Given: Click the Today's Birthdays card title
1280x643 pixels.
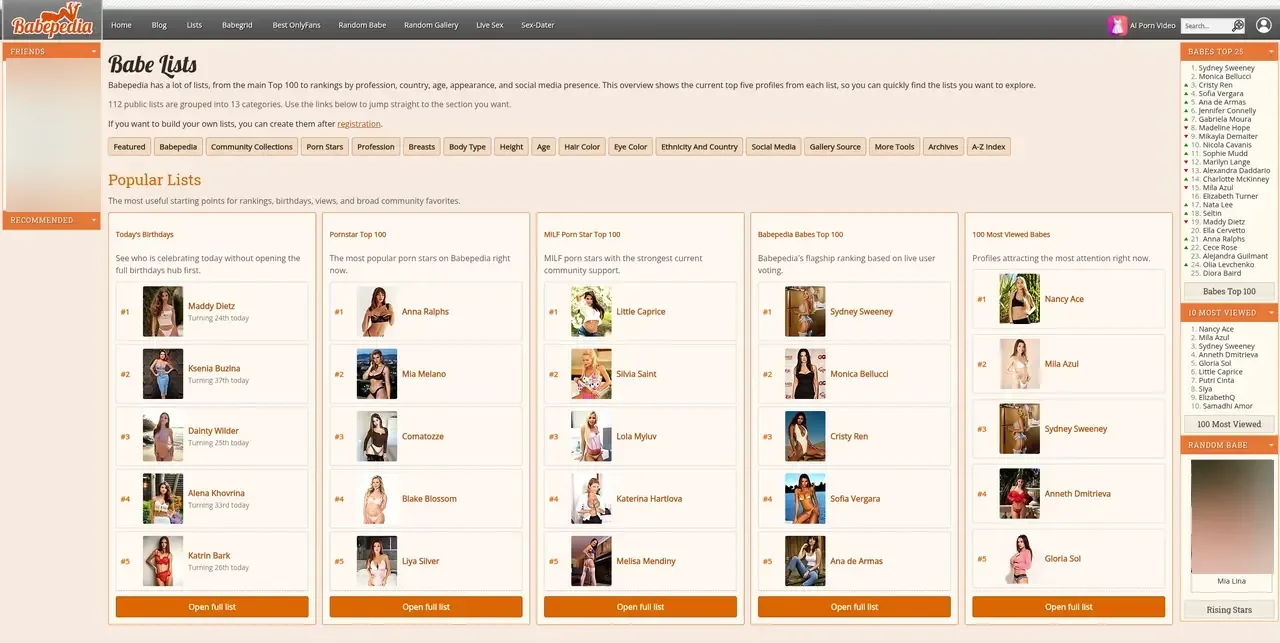Looking at the screenshot, I should pos(144,235).
